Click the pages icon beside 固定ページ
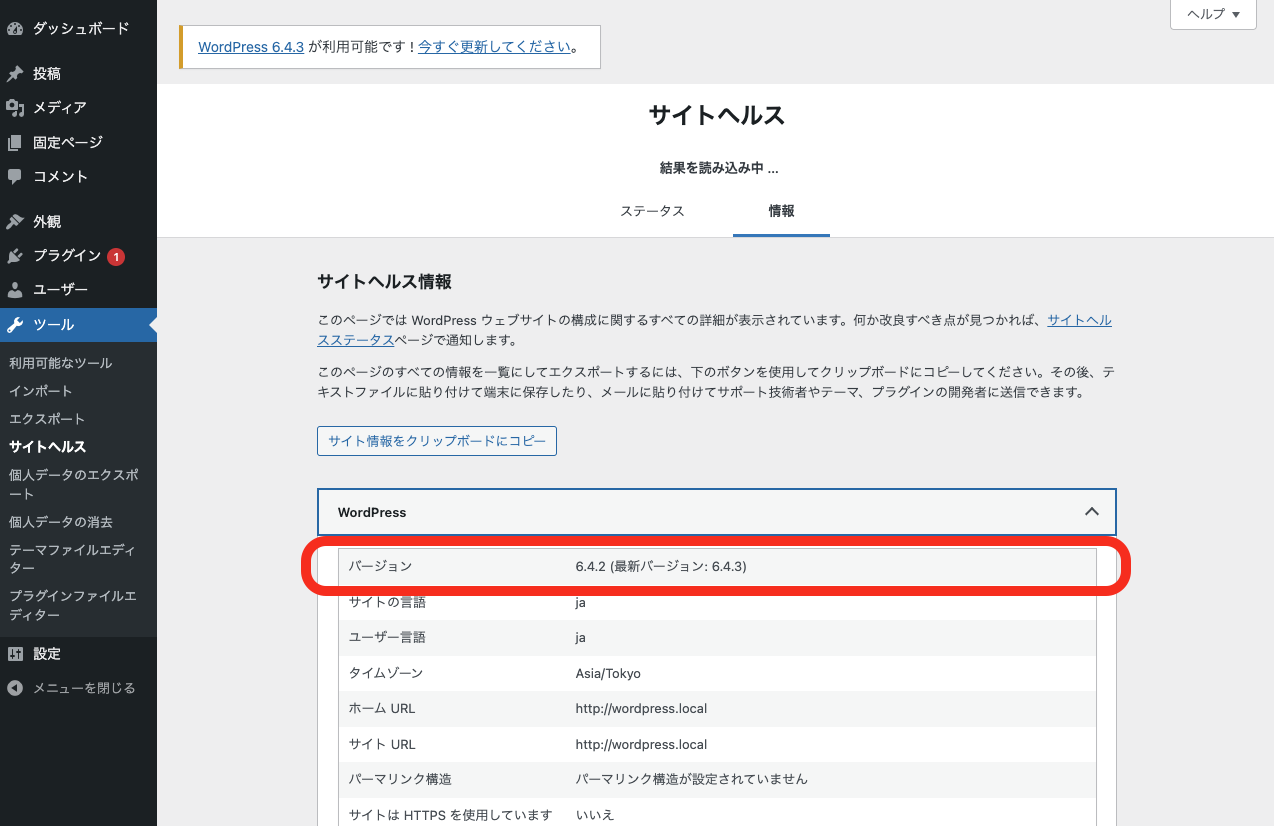Image resolution: width=1274 pixels, height=826 pixels. pos(15,142)
